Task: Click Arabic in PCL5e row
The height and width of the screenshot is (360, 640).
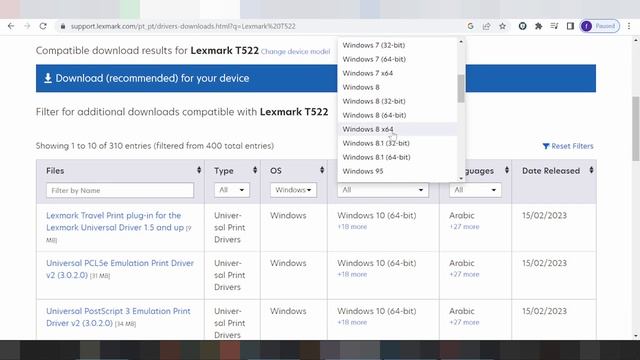Action: (462, 263)
